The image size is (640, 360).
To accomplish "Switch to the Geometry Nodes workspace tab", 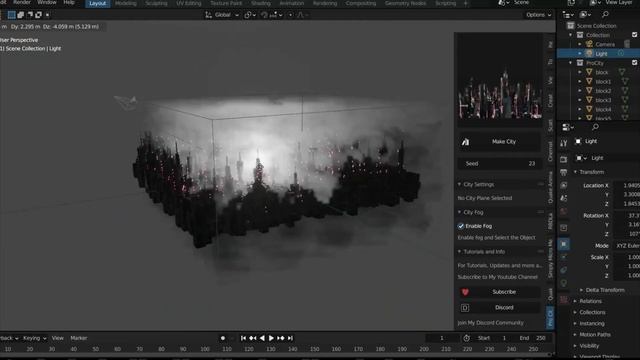I will (x=405, y=3).
